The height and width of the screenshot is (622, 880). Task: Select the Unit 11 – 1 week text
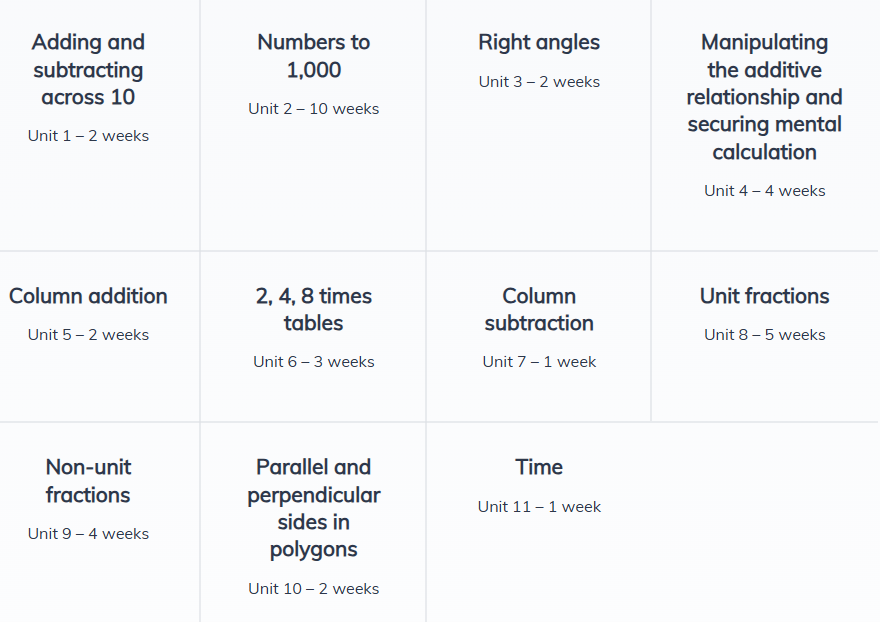point(539,507)
